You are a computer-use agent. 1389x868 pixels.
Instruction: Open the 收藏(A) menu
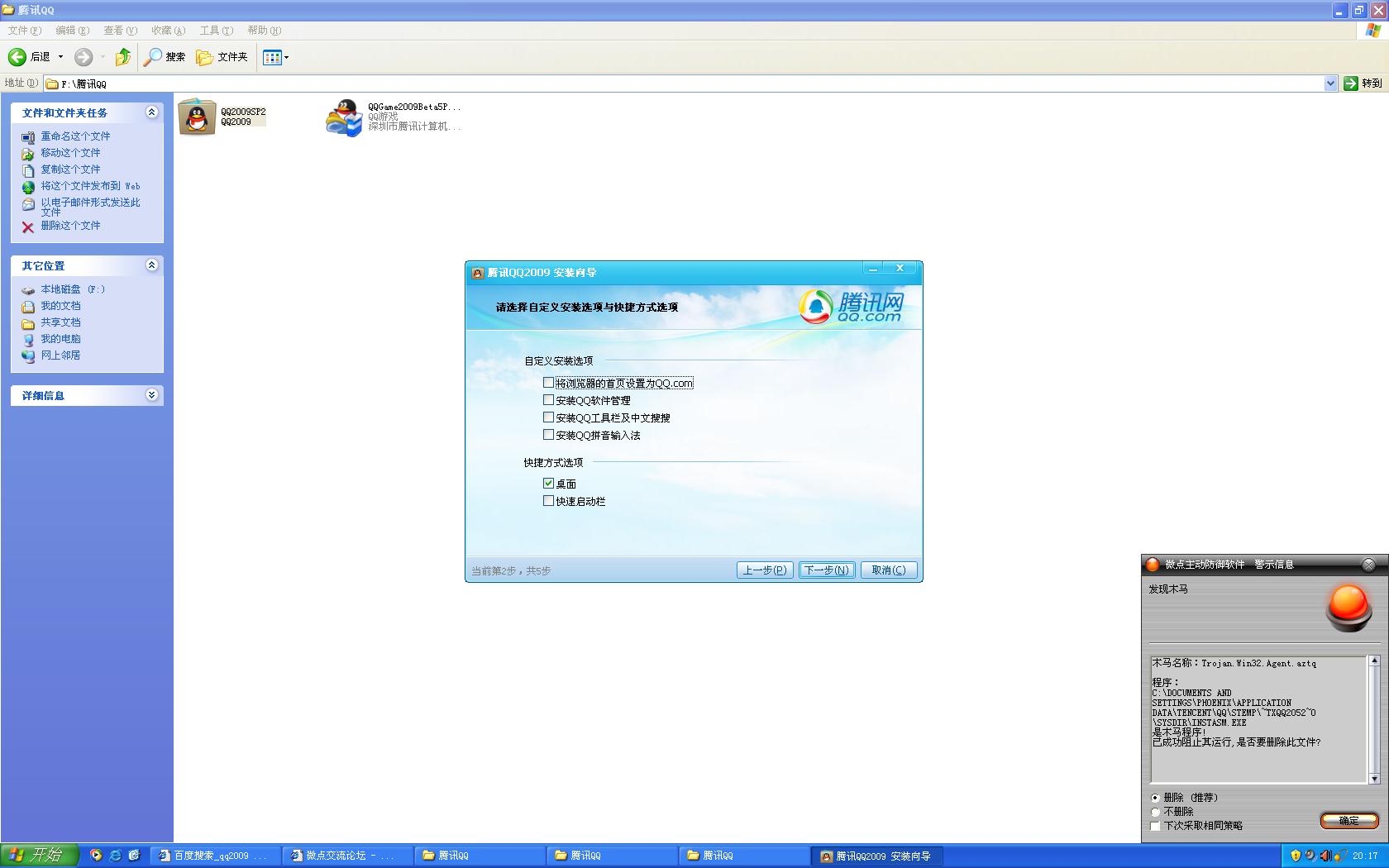(x=168, y=31)
